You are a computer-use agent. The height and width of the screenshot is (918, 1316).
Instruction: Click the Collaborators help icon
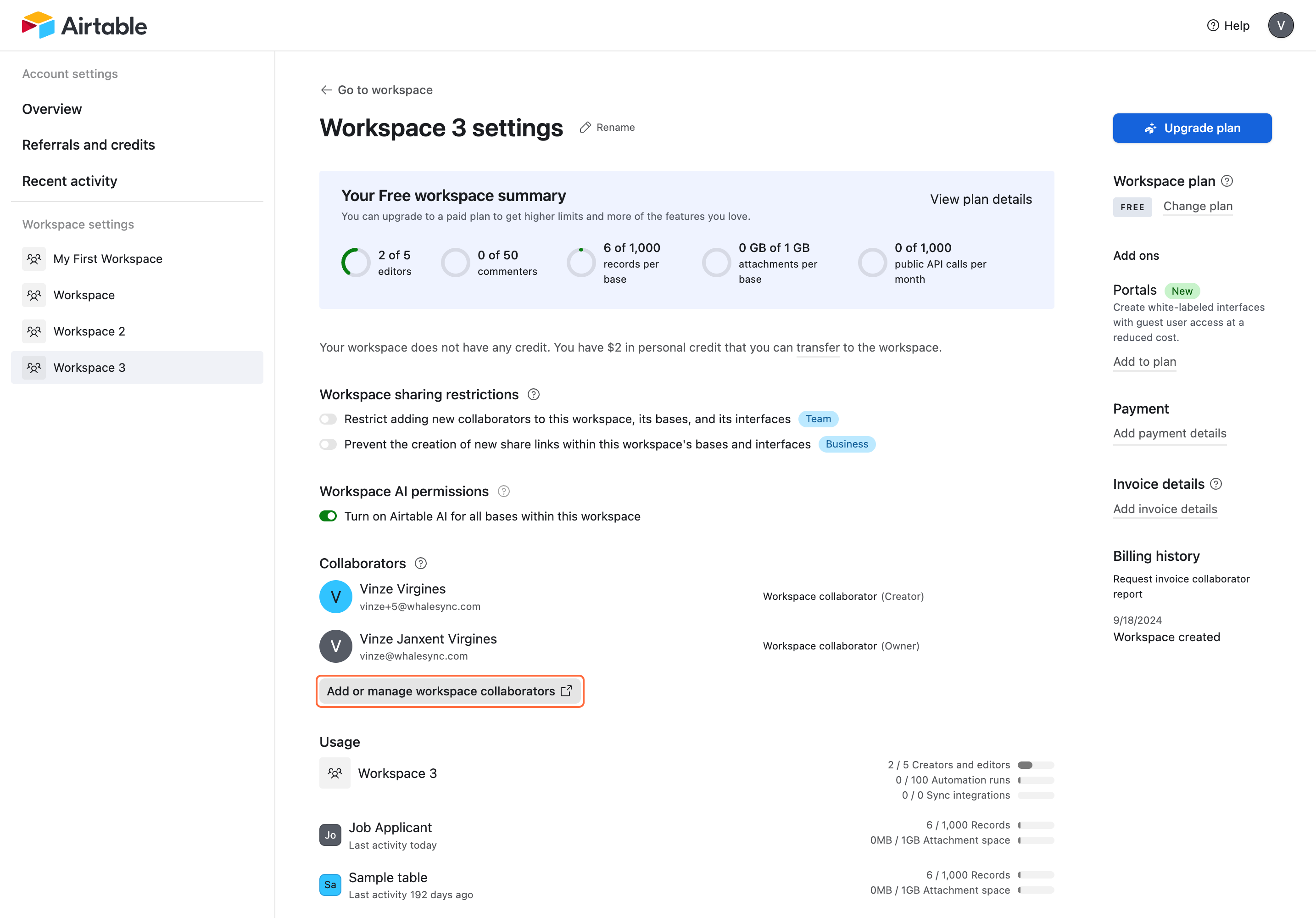[421, 564]
